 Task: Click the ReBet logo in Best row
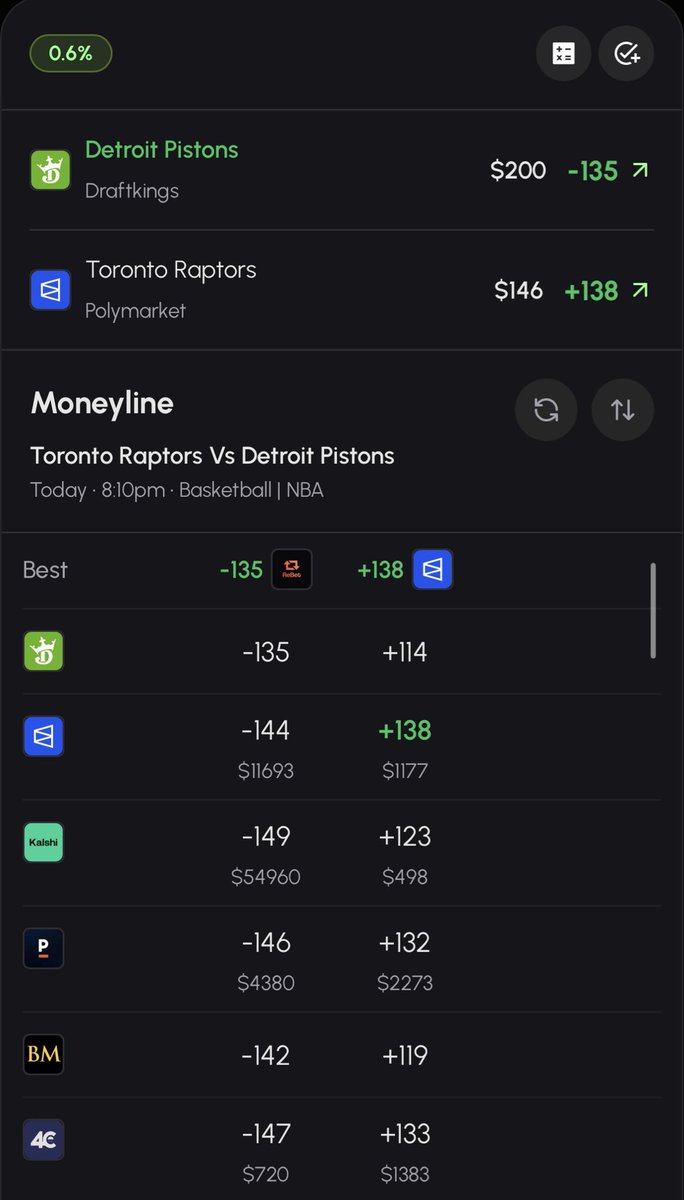292,569
